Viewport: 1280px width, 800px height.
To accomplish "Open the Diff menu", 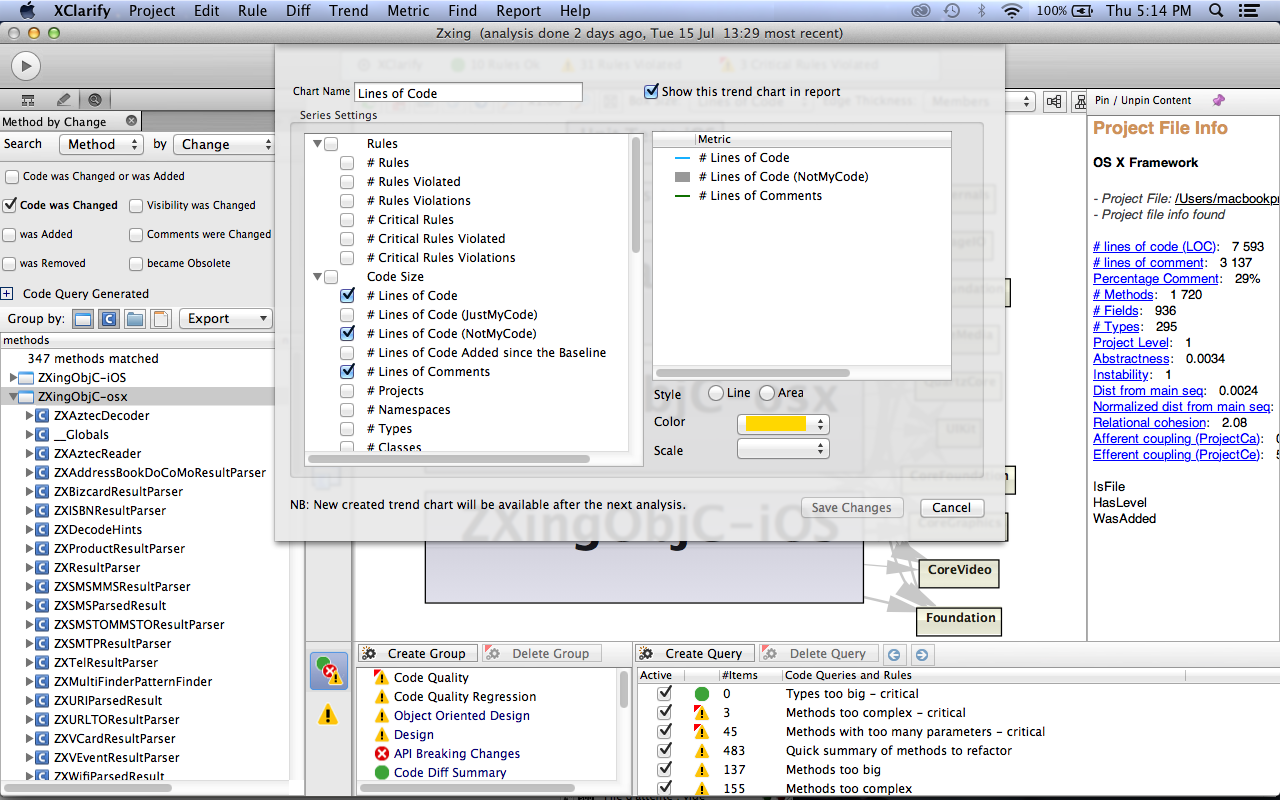I will coord(297,11).
